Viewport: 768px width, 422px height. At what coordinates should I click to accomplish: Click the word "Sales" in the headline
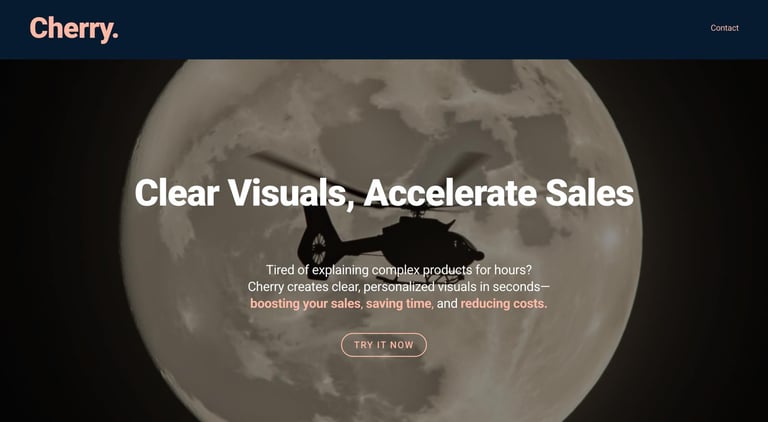tap(589, 192)
